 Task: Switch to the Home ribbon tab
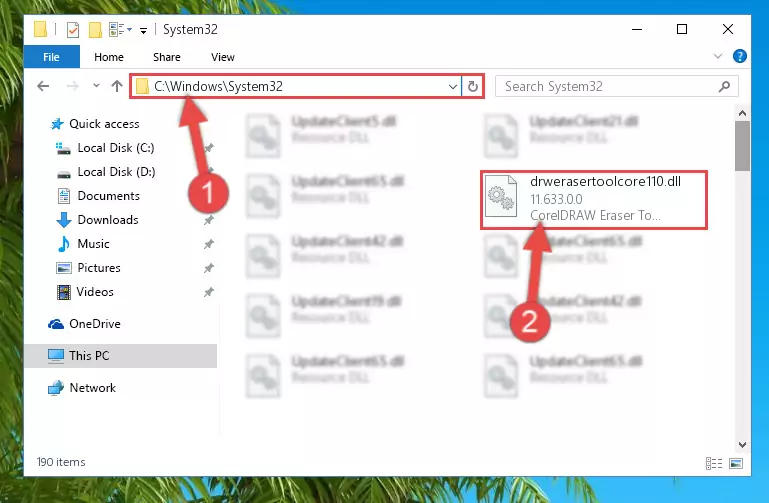pyautogui.click(x=109, y=57)
